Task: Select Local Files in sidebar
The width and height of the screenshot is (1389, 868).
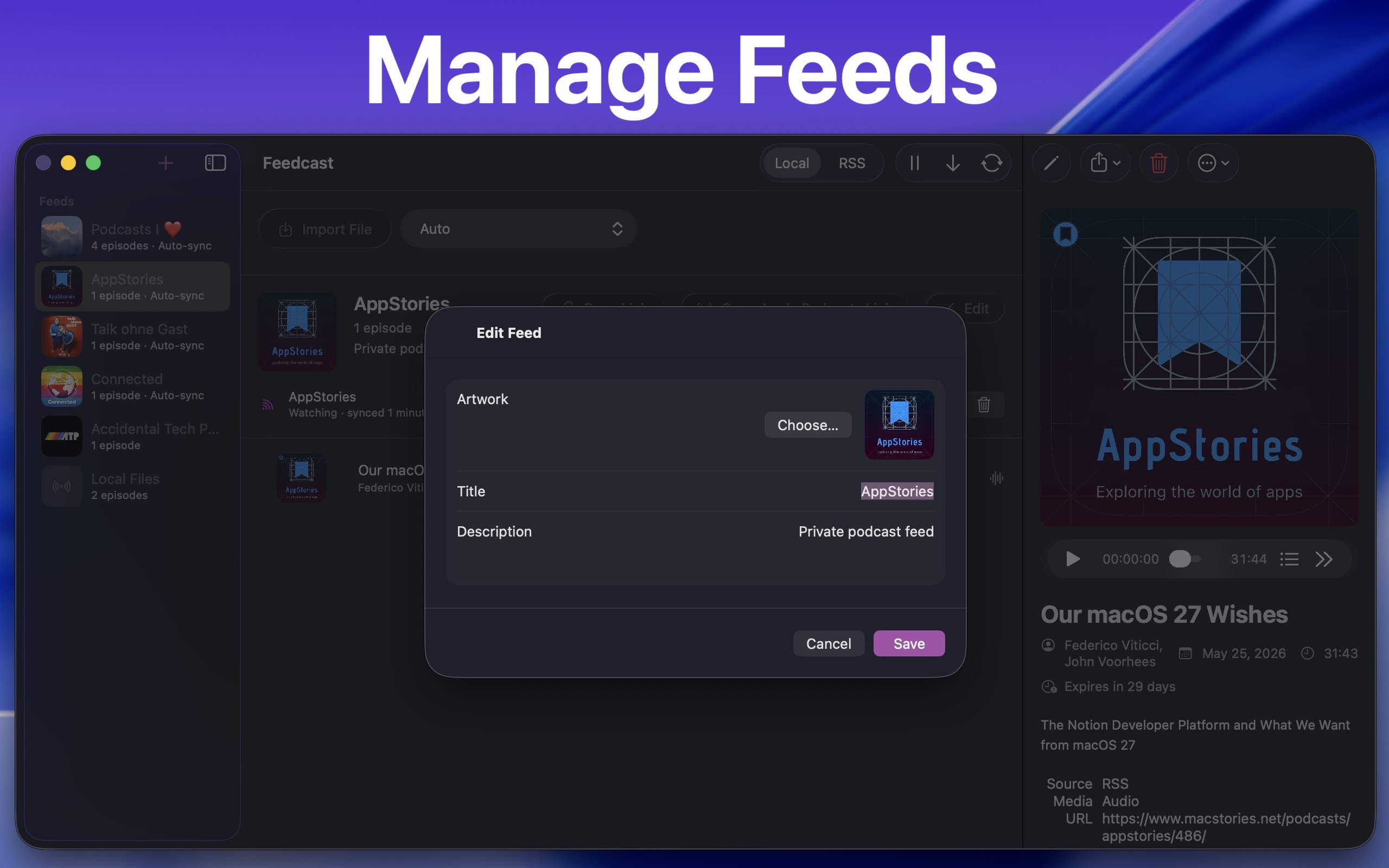Action: tap(132, 486)
